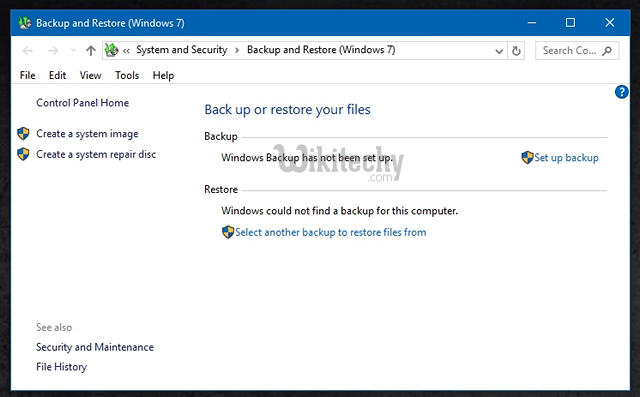Screen dimensions: 640x397
Task: Click the search magnifier icon
Action: [607, 51]
